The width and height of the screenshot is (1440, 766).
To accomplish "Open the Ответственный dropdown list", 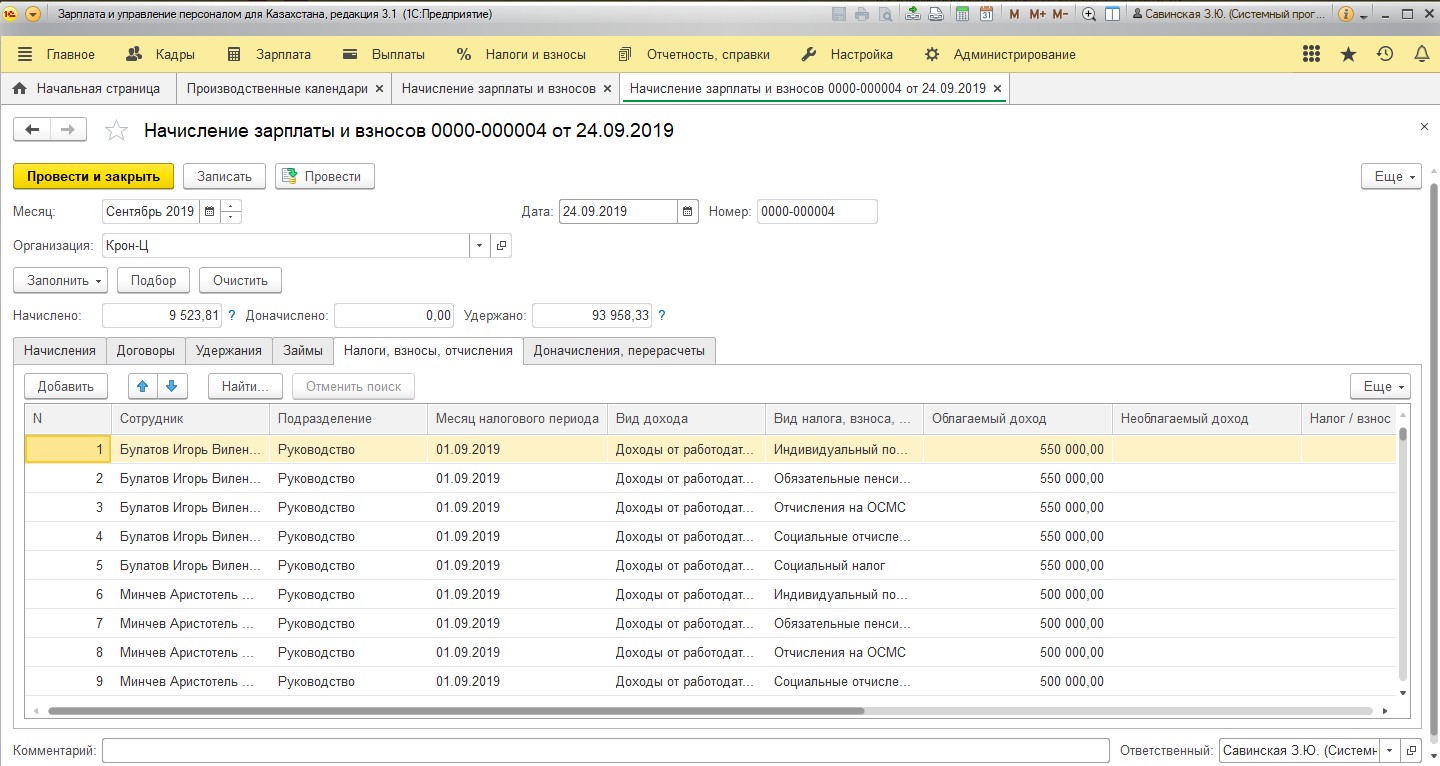I will (x=1389, y=750).
